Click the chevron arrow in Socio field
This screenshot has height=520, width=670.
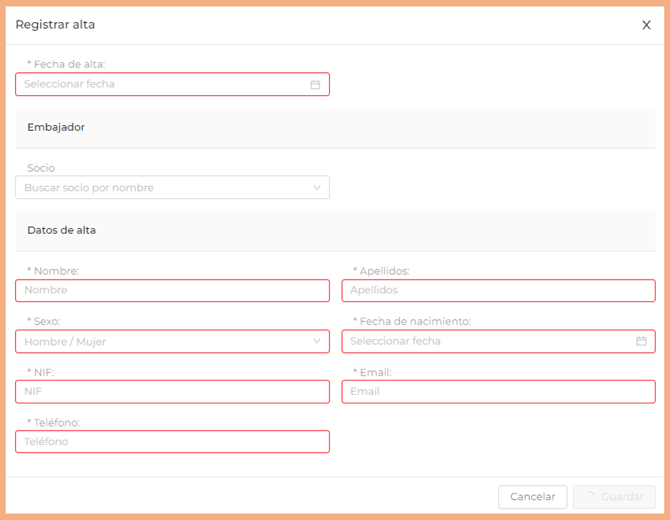pyautogui.click(x=317, y=188)
